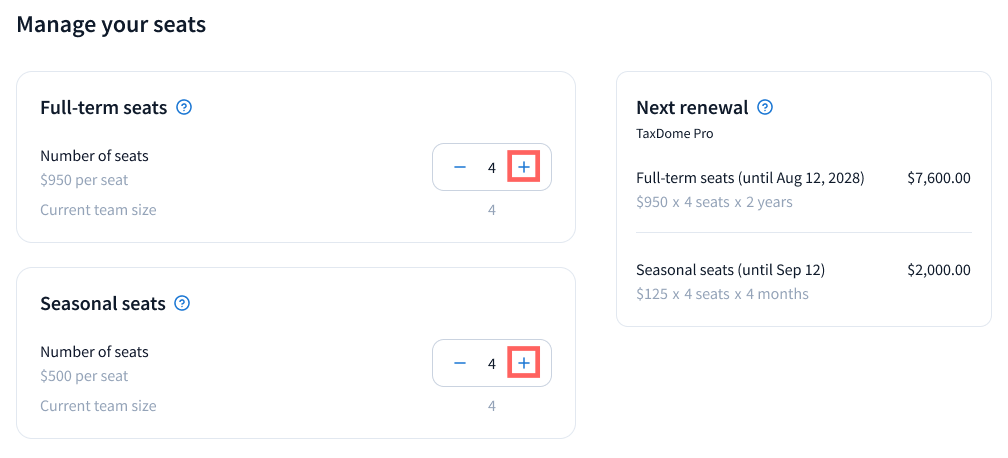Increase the Full-term seats count with plus
1008x458 pixels.
click(524, 167)
